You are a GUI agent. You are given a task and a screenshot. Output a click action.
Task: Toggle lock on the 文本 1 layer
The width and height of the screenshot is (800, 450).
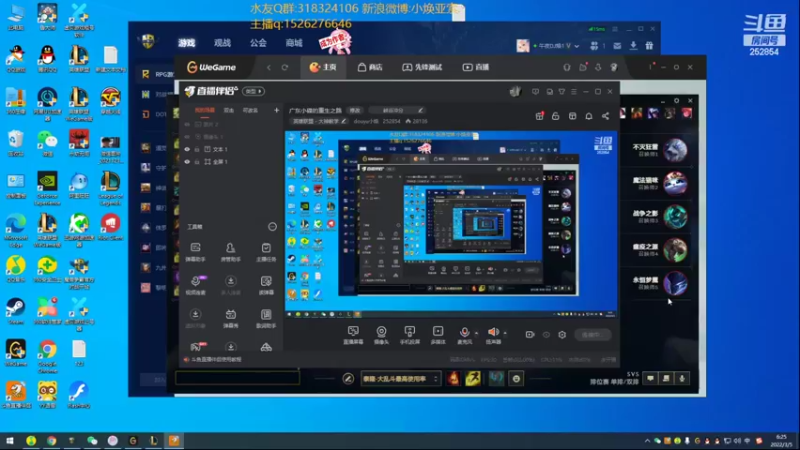(197, 149)
